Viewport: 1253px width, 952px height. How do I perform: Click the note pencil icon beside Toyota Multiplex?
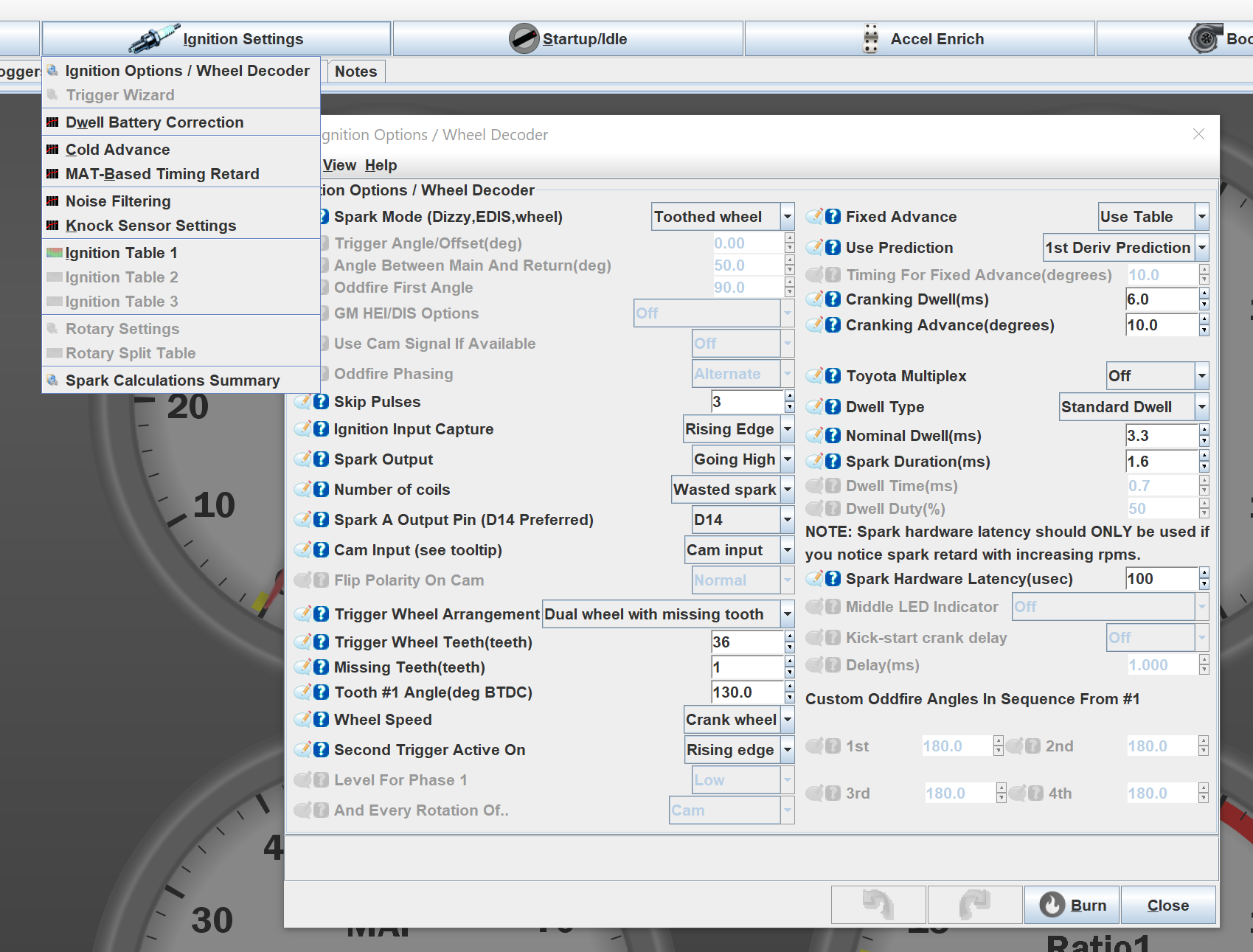click(x=815, y=376)
